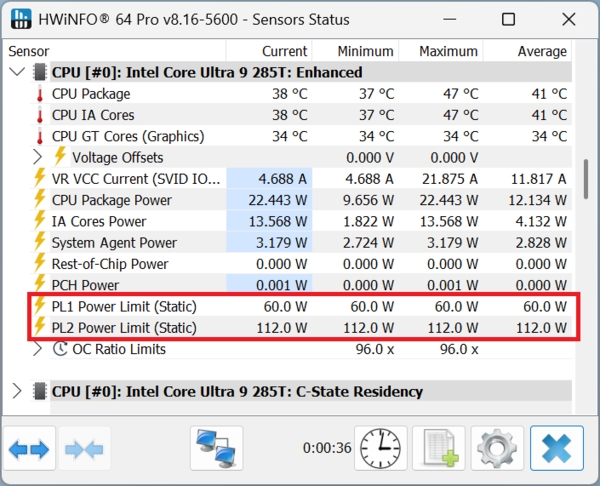The width and height of the screenshot is (600, 486).
Task: Click the PCH Power lightning icon
Action: click(40, 284)
